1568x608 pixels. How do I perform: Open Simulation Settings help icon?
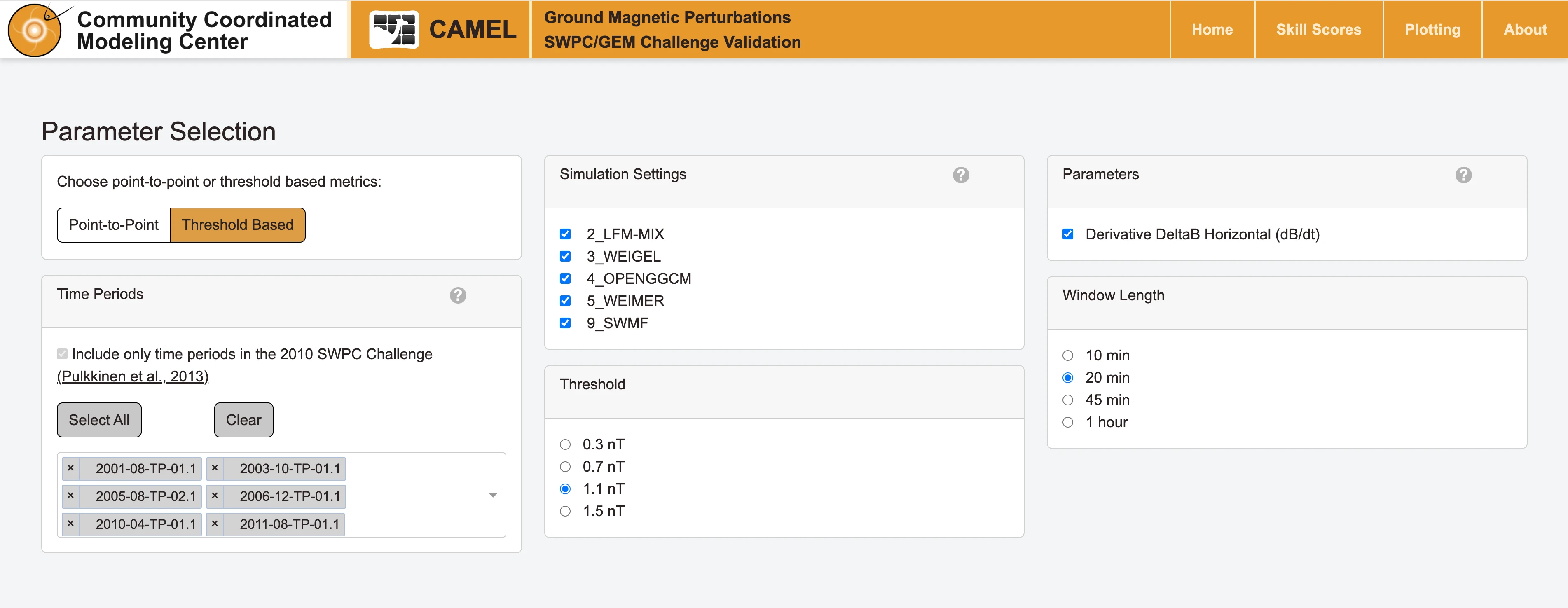tap(960, 175)
